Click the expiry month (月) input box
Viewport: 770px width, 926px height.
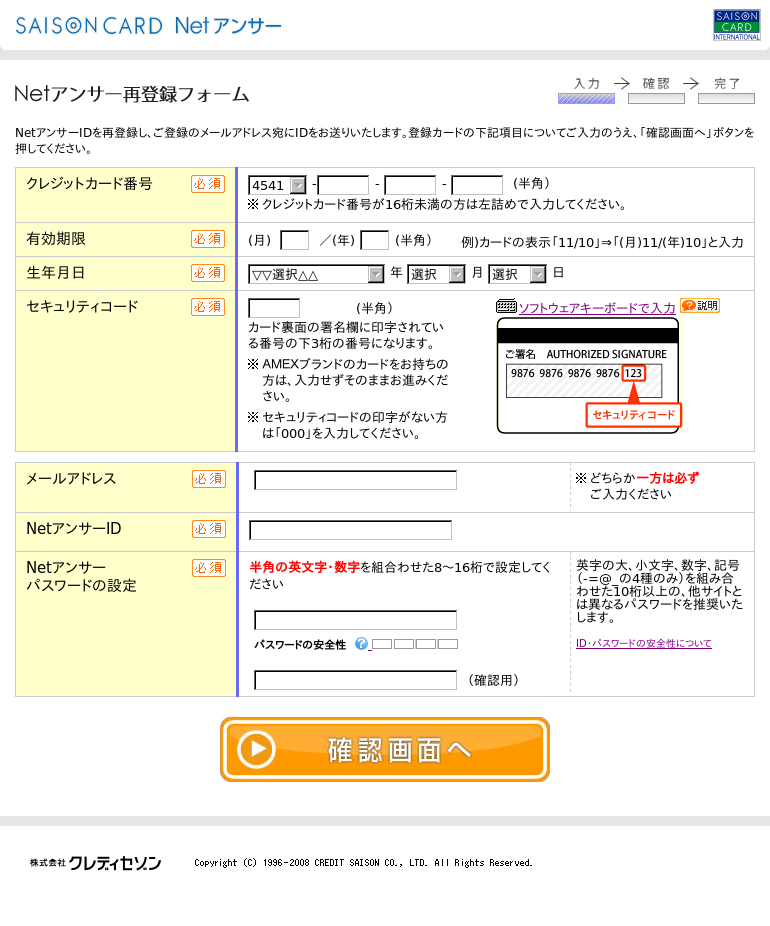[294, 240]
